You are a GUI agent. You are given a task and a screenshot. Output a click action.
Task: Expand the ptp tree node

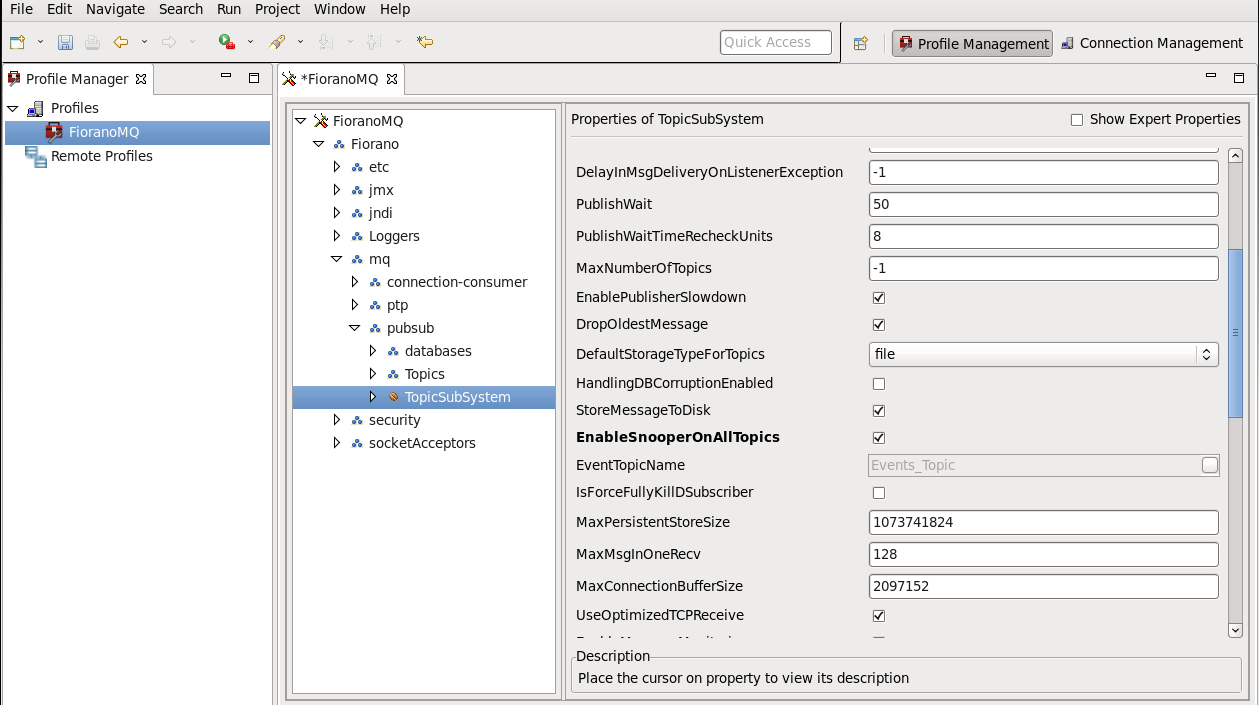pos(355,305)
